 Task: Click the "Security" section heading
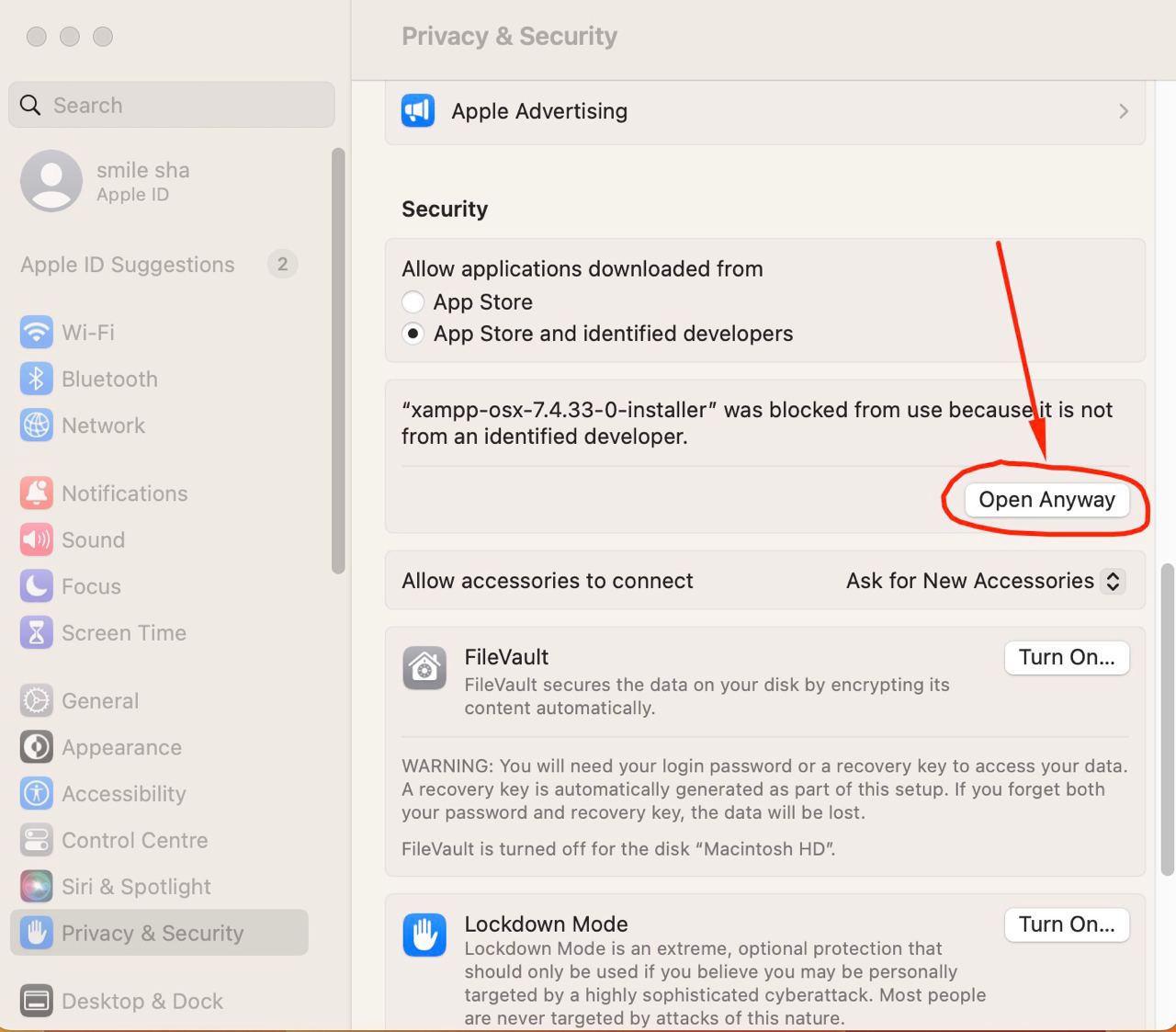(x=445, y=209)
